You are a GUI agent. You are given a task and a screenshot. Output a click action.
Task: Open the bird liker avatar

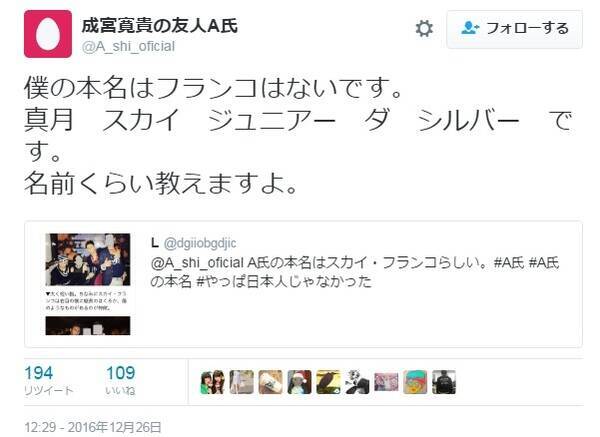pyautogui.click(x=328, y=382)
